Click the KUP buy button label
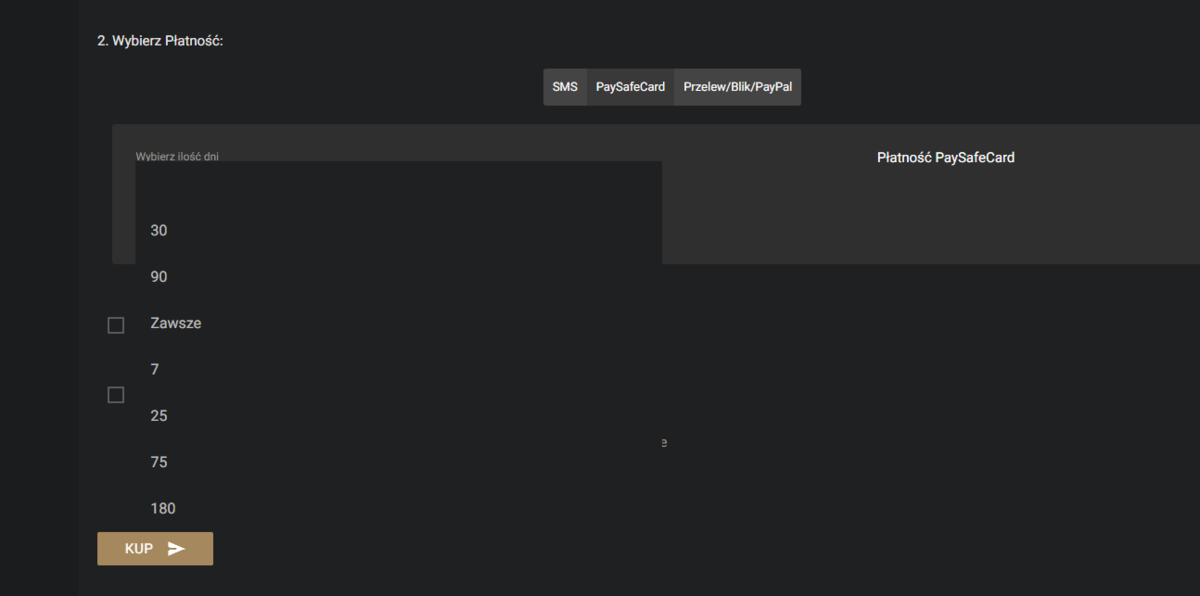 click(139, 549)
